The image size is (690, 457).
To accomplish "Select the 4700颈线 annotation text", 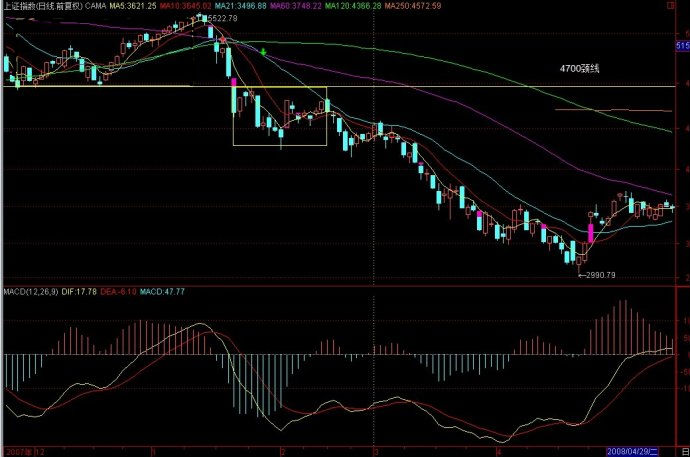I will click(579, 68).
